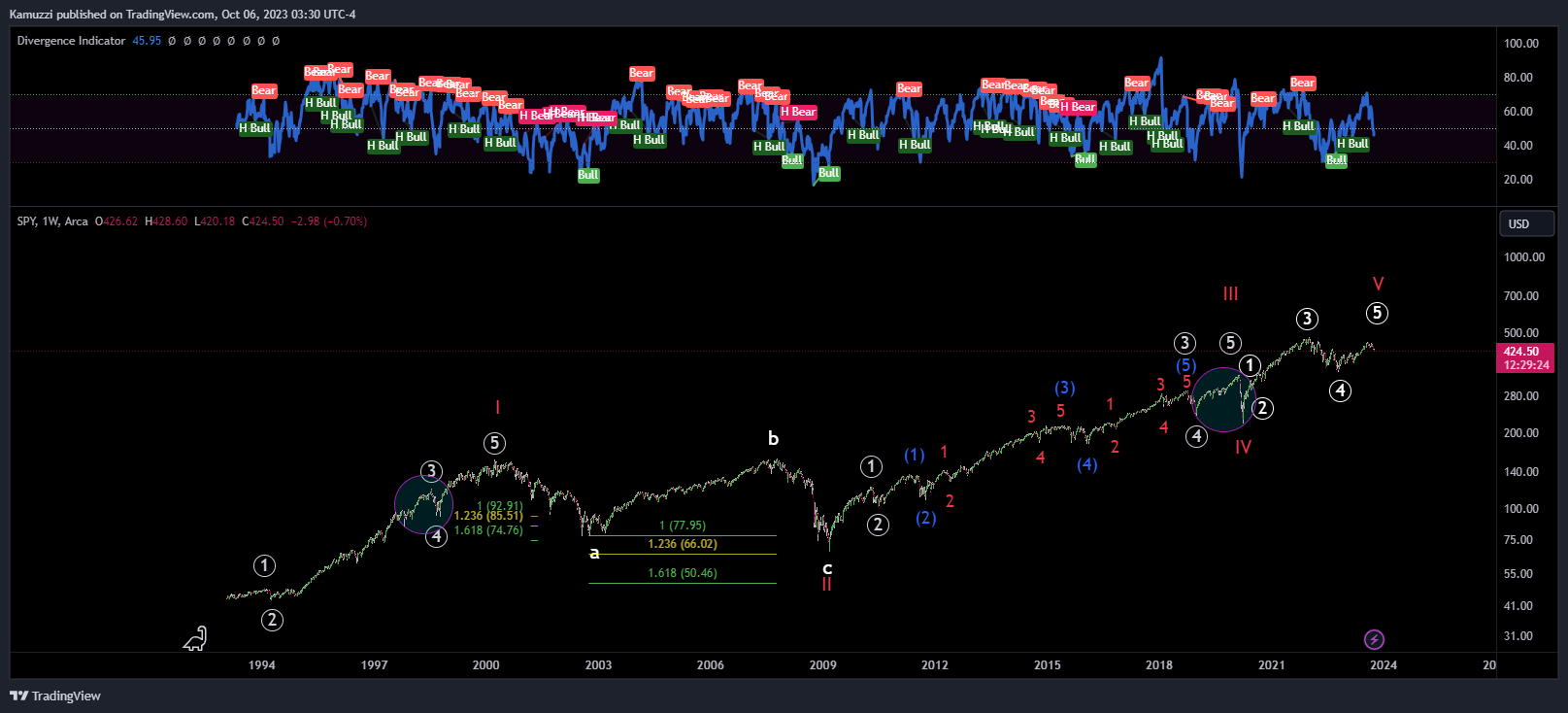The image size is (1568, 713).
Task: Click the 40.00 indicator scale label
Action: tap(1518, 146)
